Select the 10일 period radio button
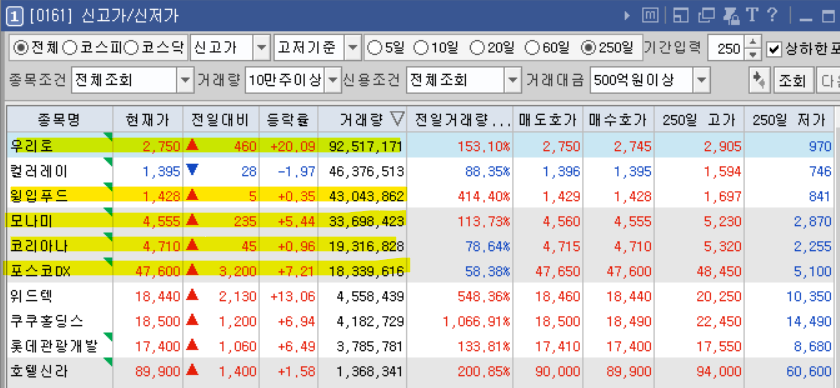840x388 pixels. pyautogui.click(x=421, y=49)
